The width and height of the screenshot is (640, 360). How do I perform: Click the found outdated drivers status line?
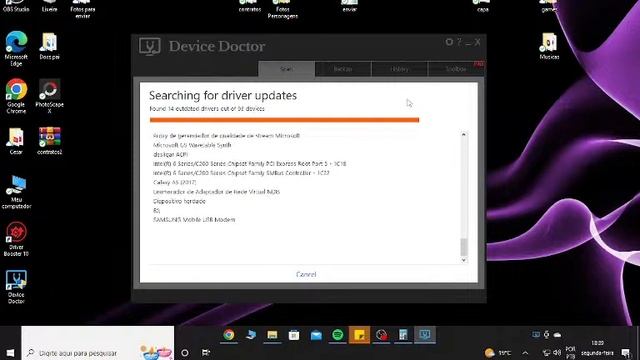(207, 109)
